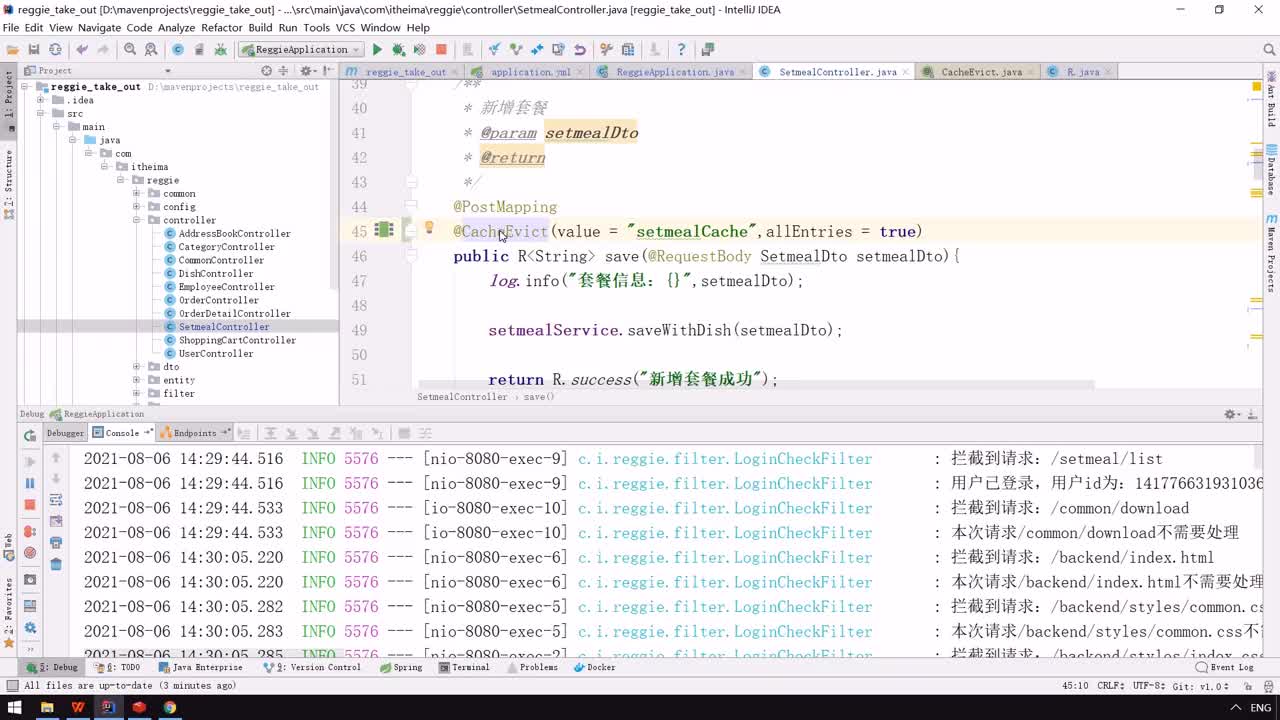The width and height of the screenshot is (1280, 720).
Task: Open the DishController class in the tree
Action: [x=215, y=273]
